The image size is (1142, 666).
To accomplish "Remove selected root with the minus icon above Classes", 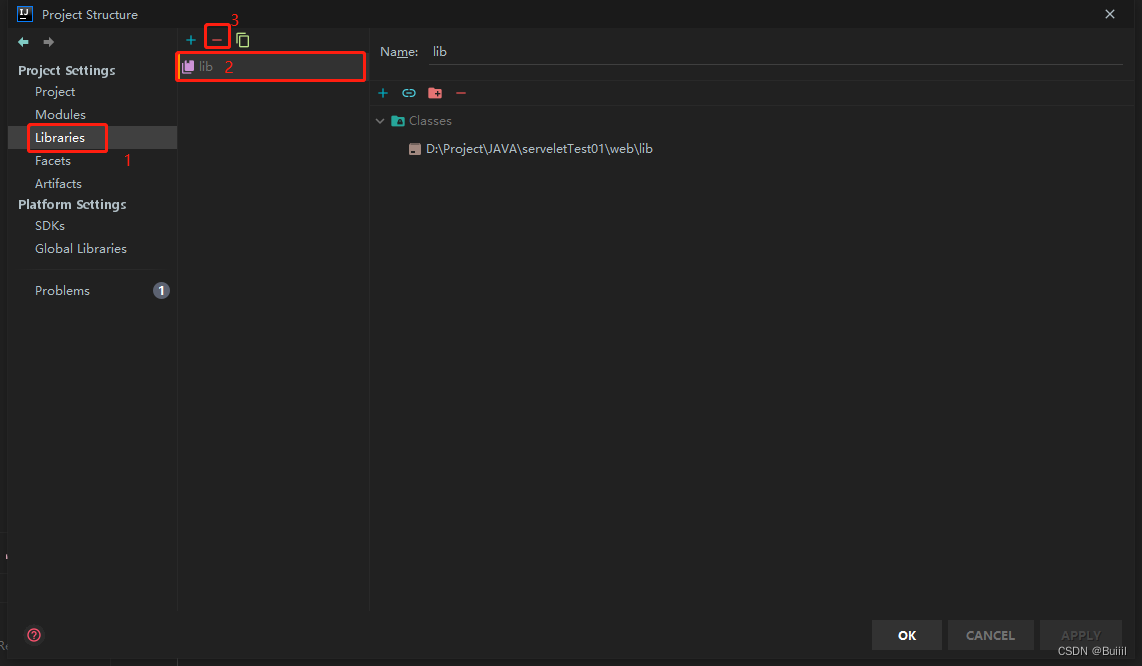I will tap(460, 92).
